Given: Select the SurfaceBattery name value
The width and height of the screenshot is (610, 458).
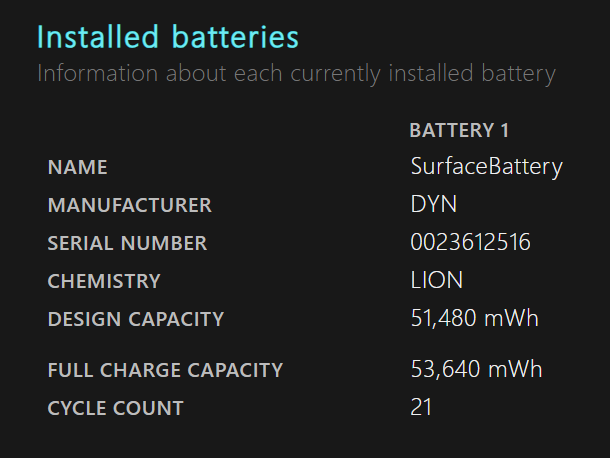Looking at the screenshot, I should pos(486,167).
